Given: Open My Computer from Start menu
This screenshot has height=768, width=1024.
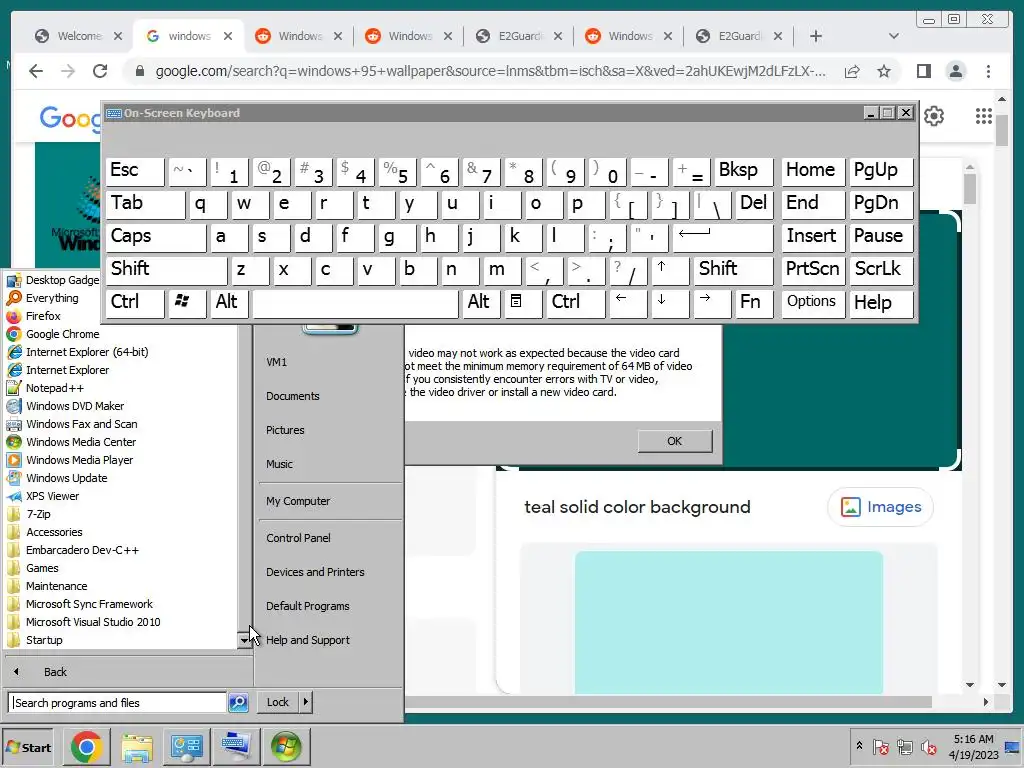Looking at the screenshot, I should pyautogui.click(x=298, y=501).
